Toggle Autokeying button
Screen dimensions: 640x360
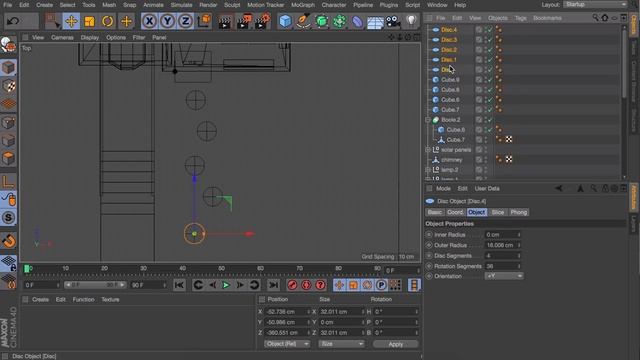(x=306, y=285)
